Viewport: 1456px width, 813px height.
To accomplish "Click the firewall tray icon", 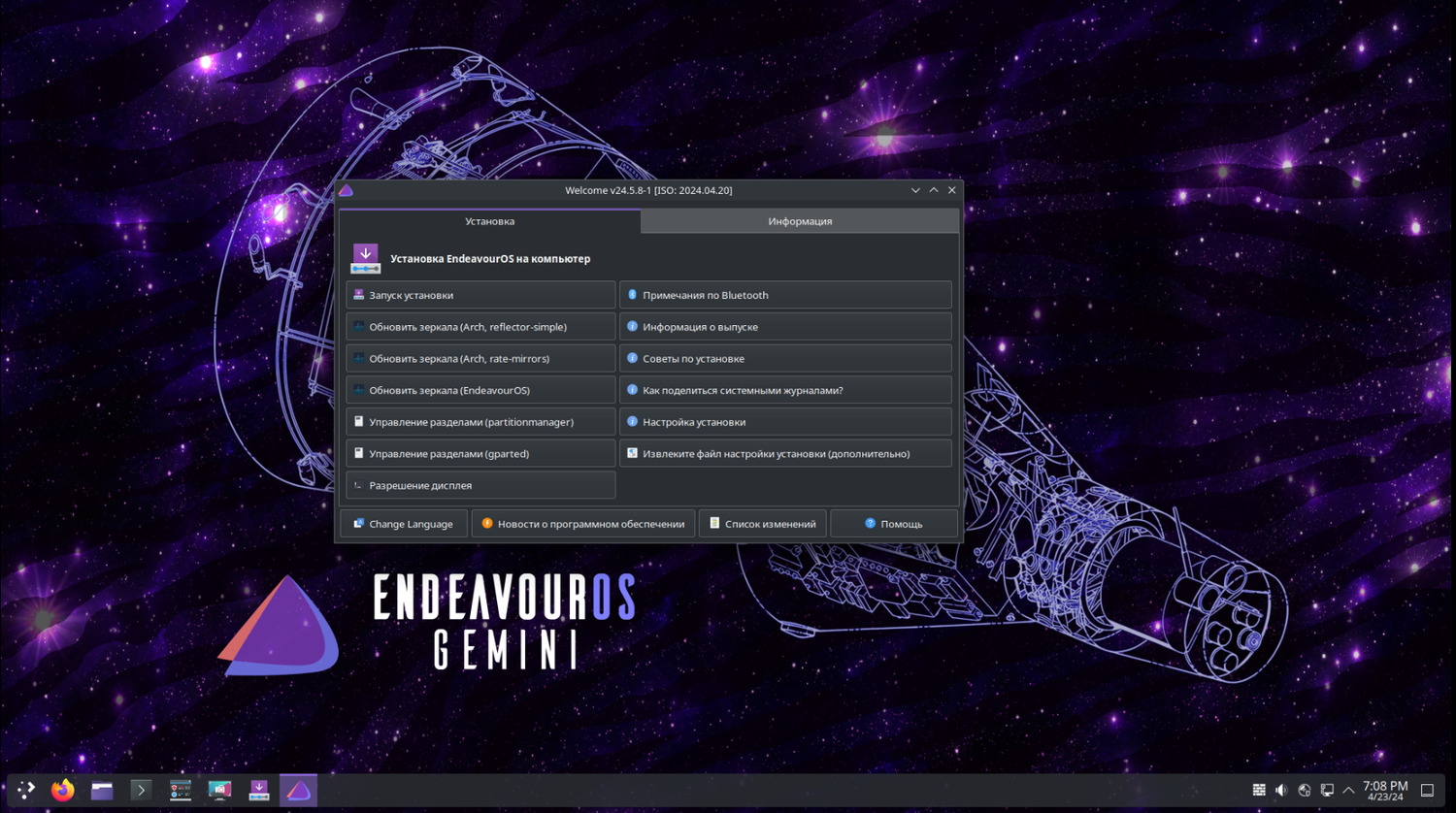I will click(x=1259, y=791).
